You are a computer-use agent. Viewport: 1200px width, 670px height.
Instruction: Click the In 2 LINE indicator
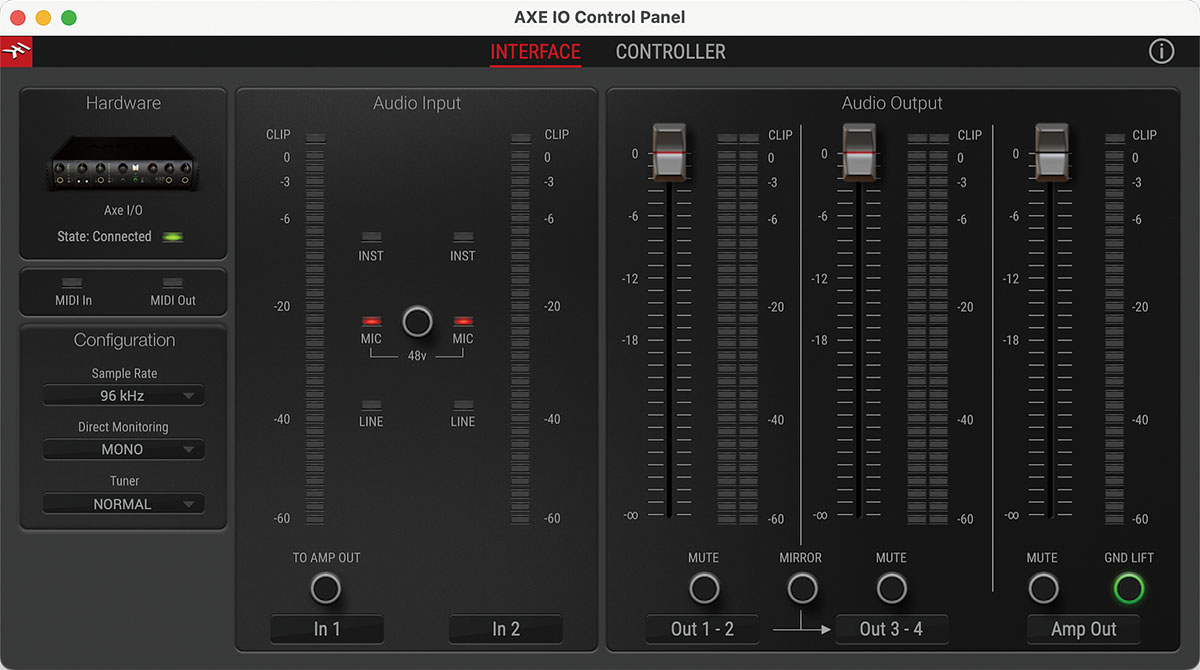463,404
